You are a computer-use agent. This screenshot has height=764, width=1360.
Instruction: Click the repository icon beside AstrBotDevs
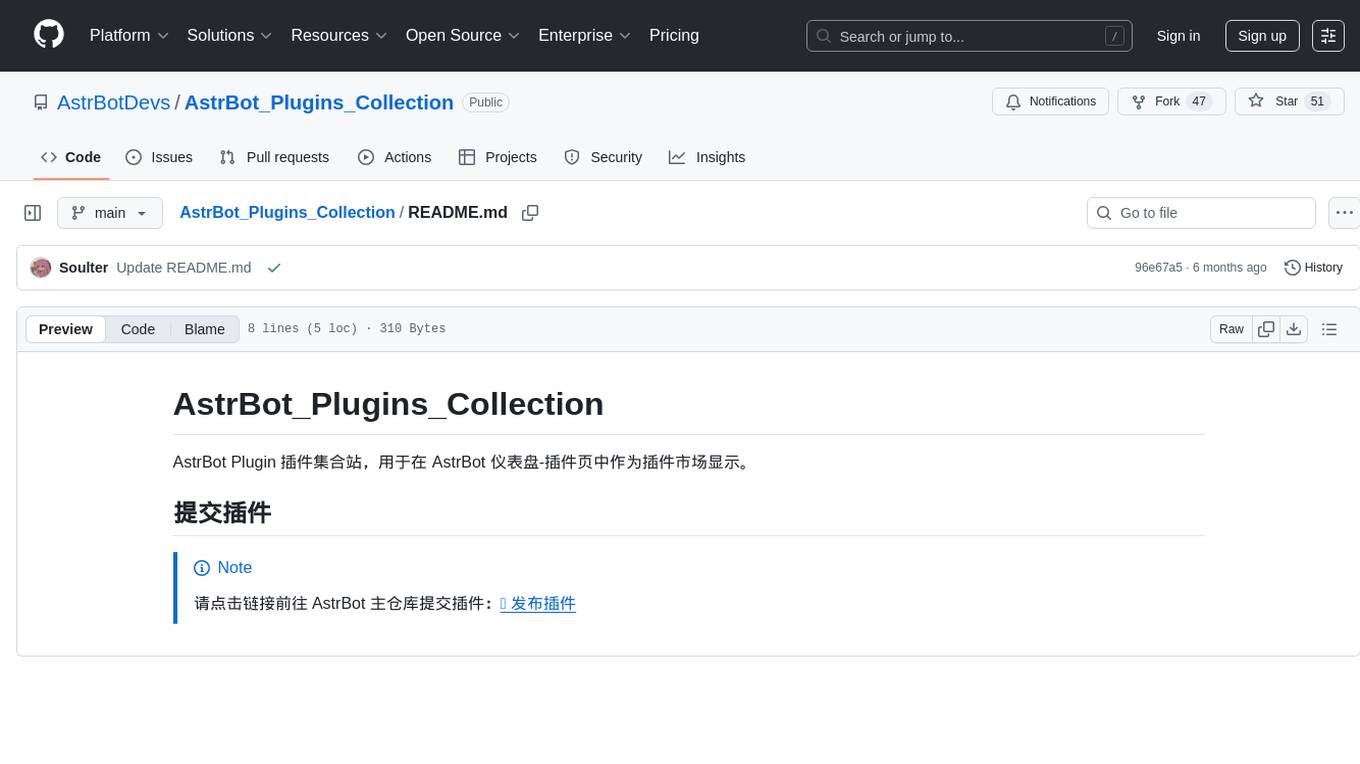(x=41, y=103)
